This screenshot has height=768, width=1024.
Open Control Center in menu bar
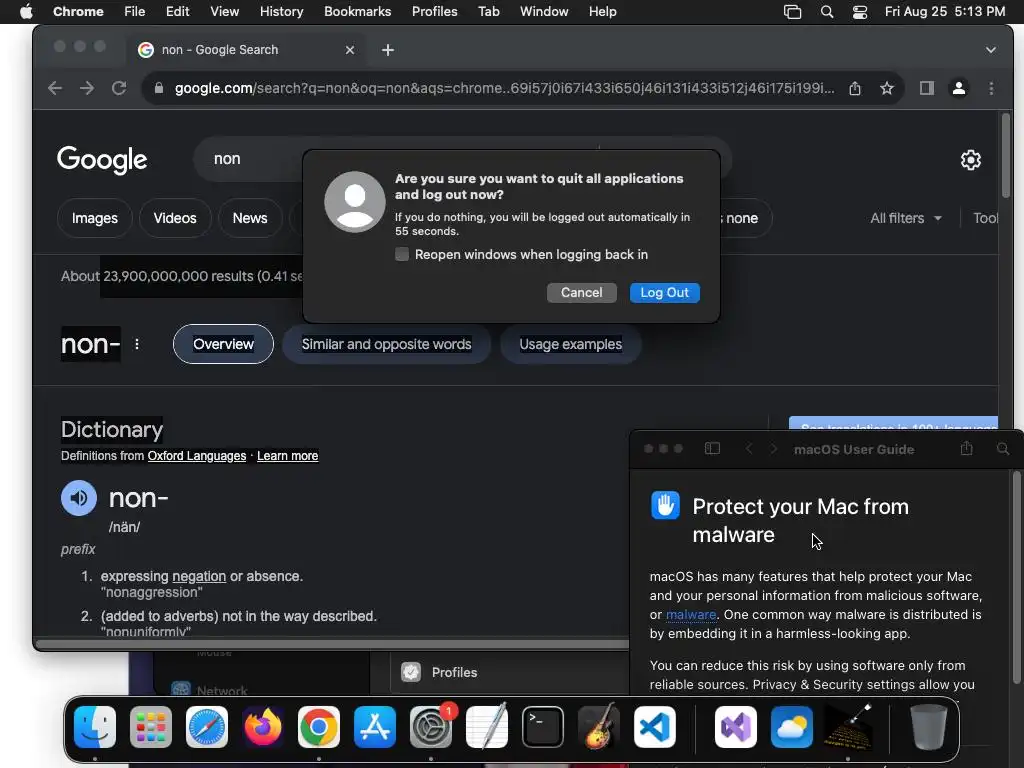[860, 12]
